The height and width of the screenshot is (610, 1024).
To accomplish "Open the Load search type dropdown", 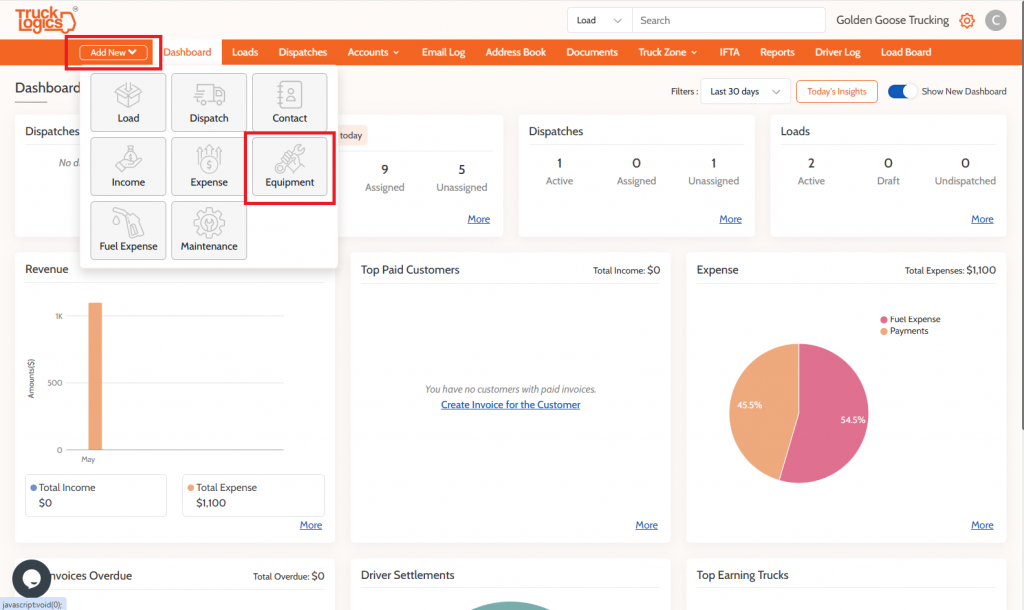I will pos(600,20).
